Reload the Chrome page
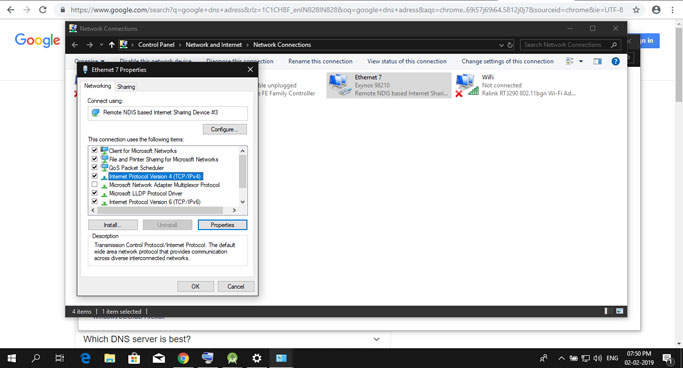The height and width of the screenshot is (368, 683). click(x=43, y=10)
